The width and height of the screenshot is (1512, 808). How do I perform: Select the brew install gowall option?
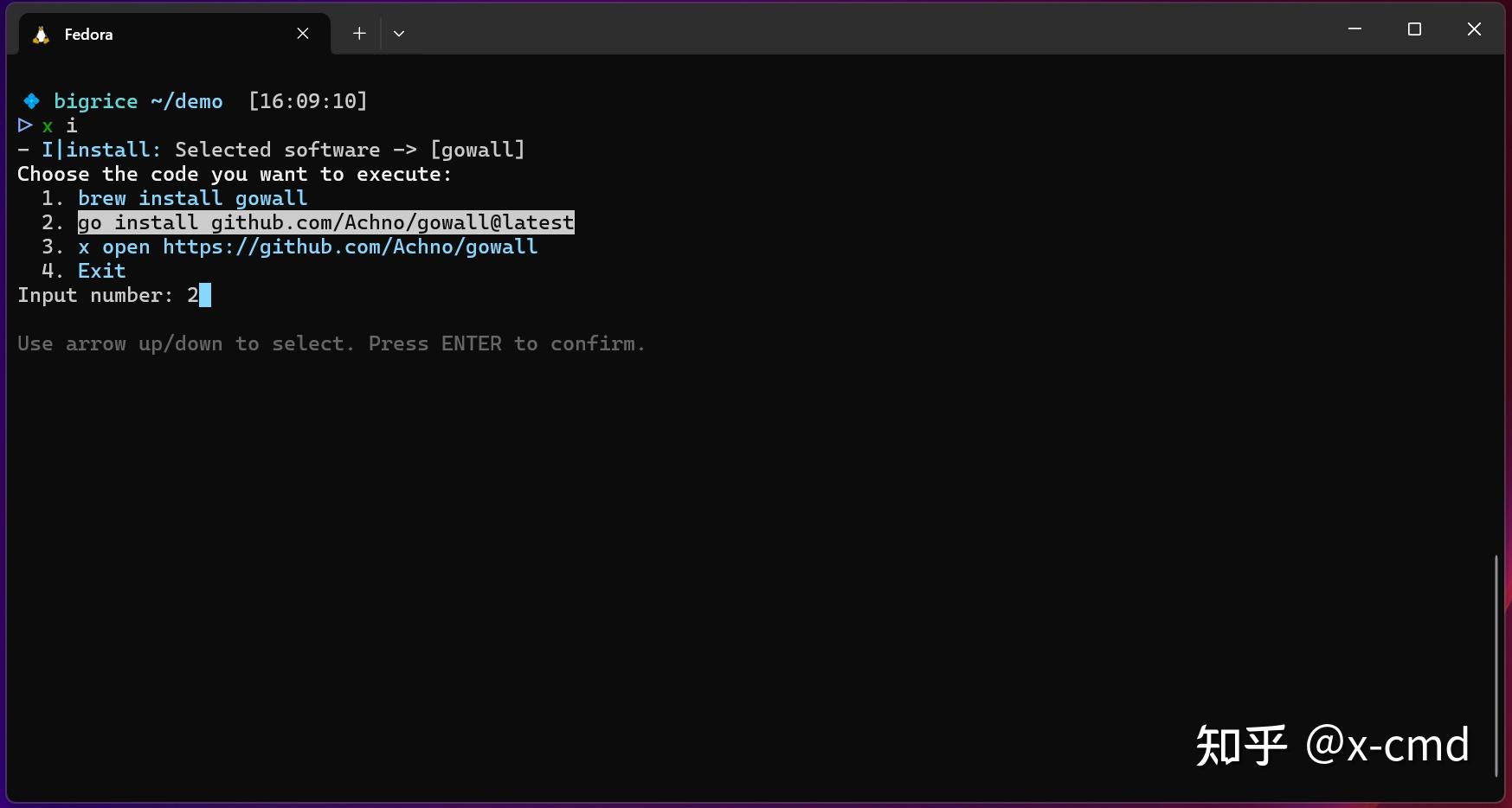192,198
